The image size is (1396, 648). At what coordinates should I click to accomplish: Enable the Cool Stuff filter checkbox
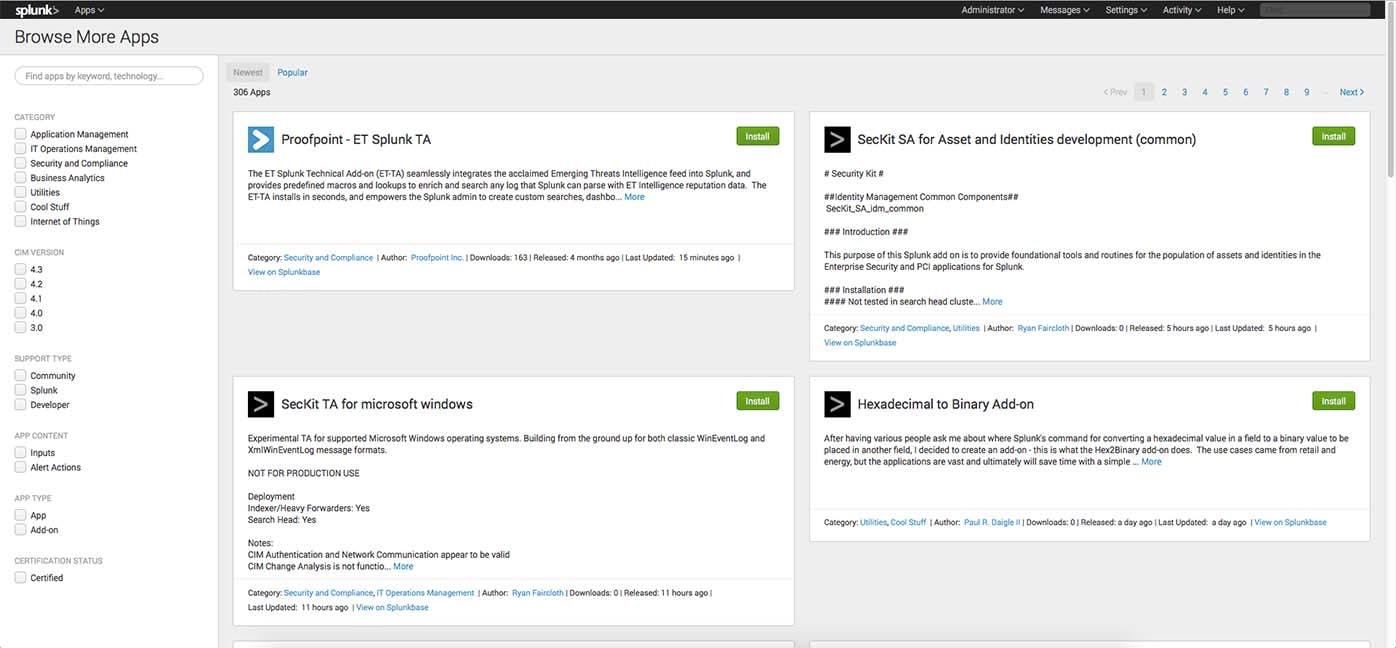click(x=20, y=207)
